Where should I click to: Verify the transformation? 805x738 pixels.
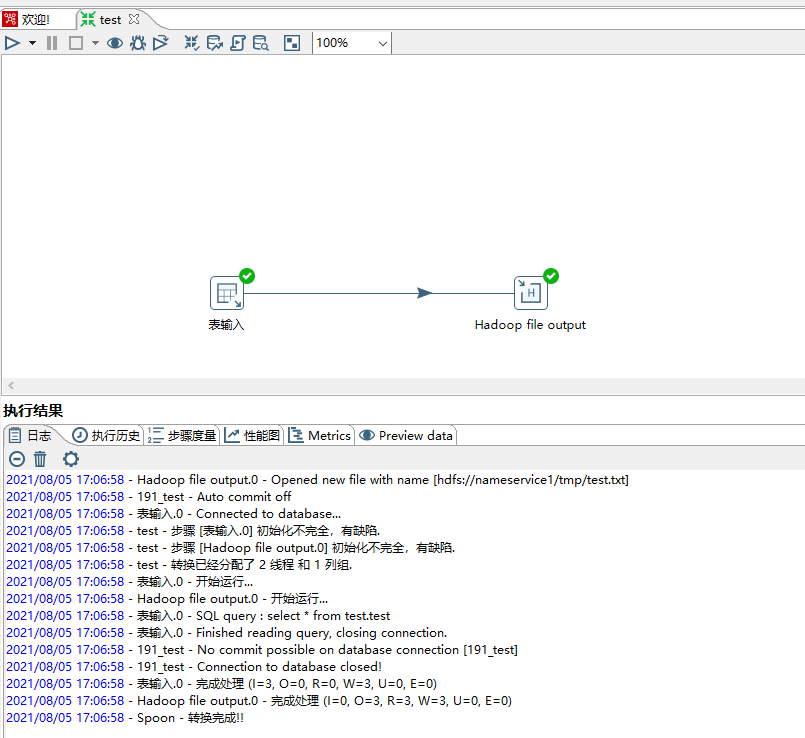tap(190, 43)
